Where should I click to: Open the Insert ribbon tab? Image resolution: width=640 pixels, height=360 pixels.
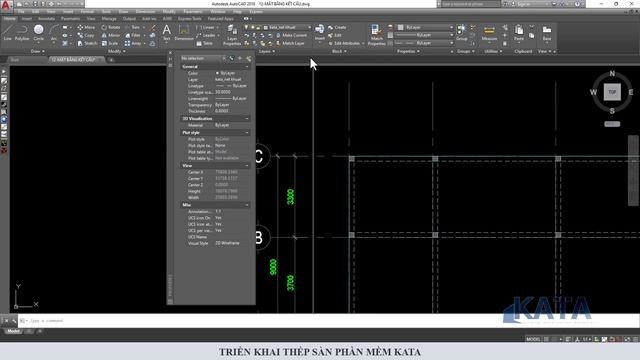(x=27, y=18)
